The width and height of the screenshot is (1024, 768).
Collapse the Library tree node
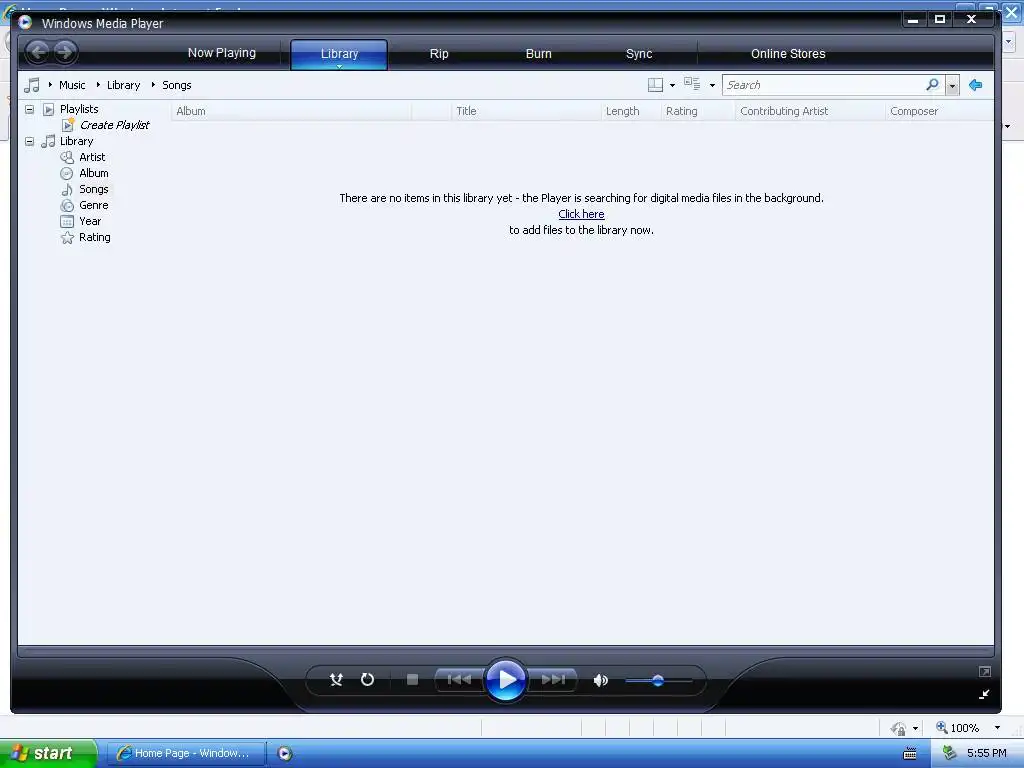(29, 141)
